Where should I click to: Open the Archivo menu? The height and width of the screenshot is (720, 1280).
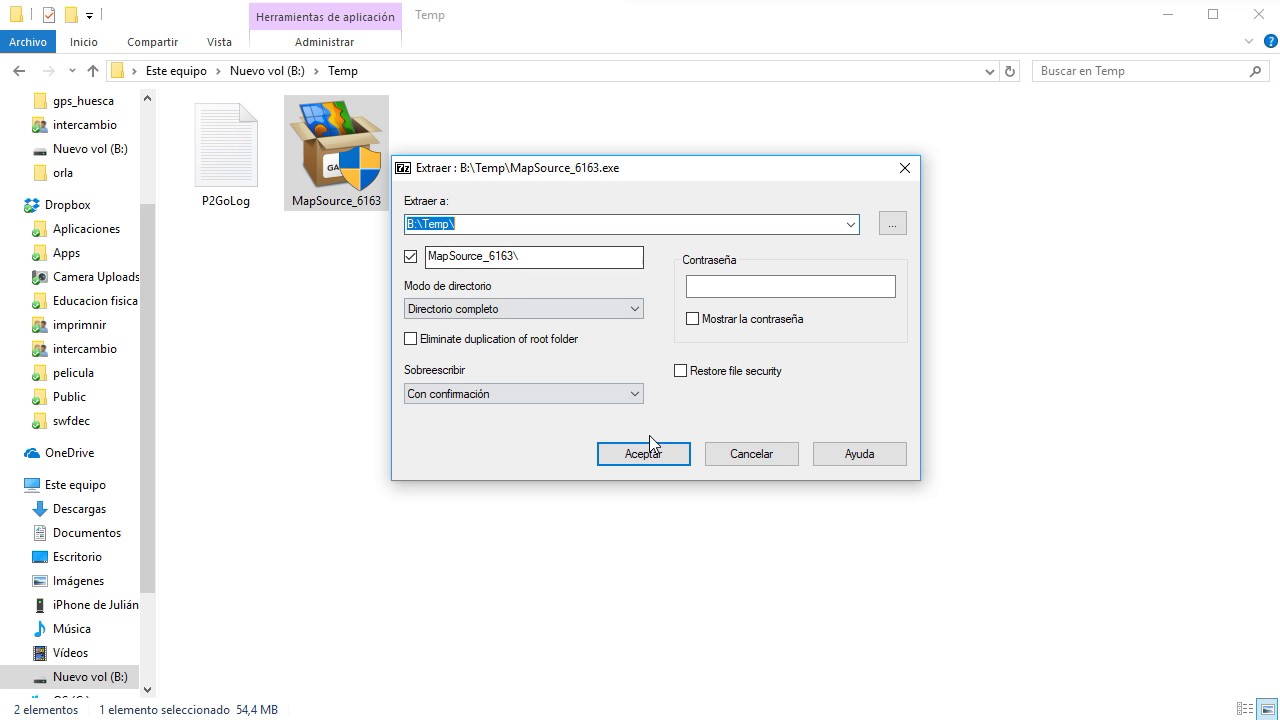(x=28, y=42)
